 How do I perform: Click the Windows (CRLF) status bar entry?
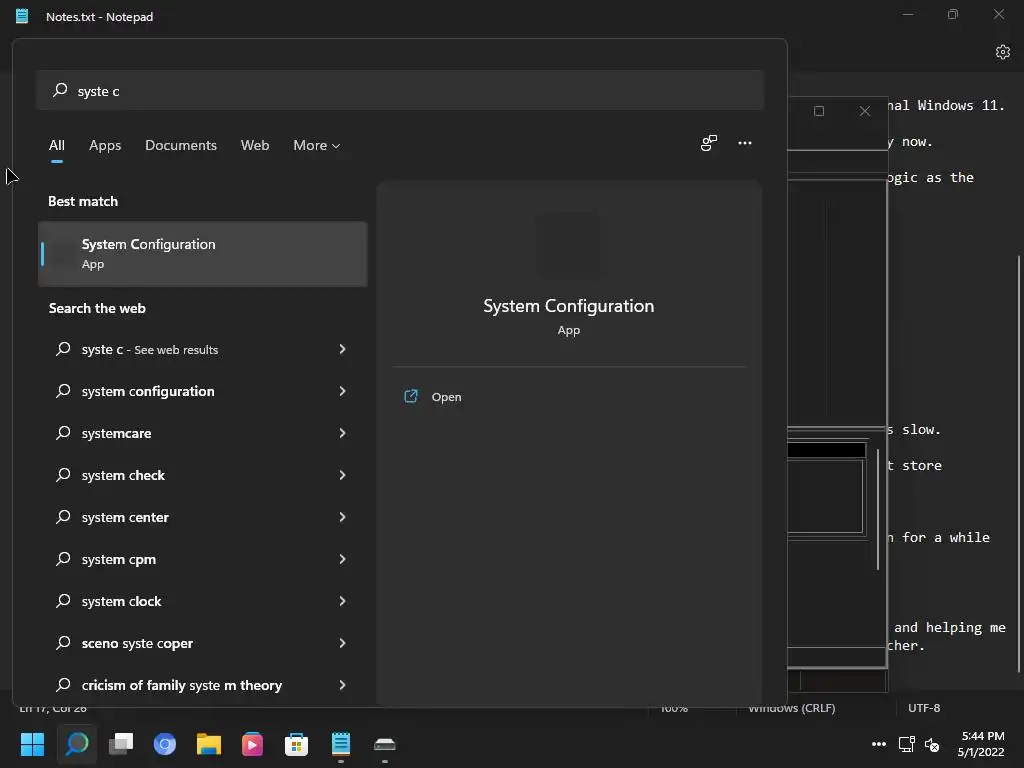792,708
